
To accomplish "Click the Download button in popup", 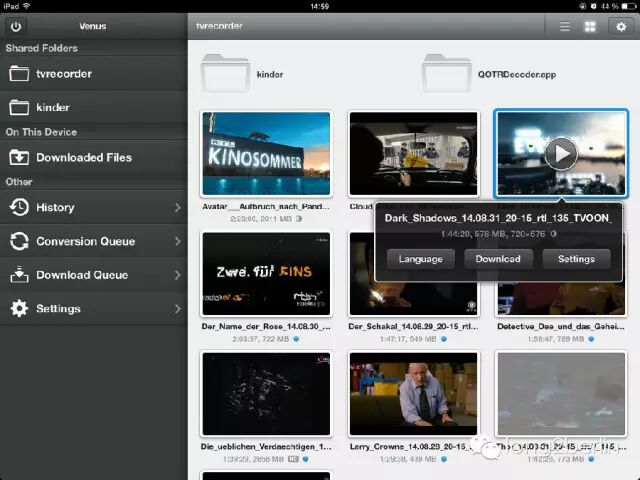I will coord(498,259).
